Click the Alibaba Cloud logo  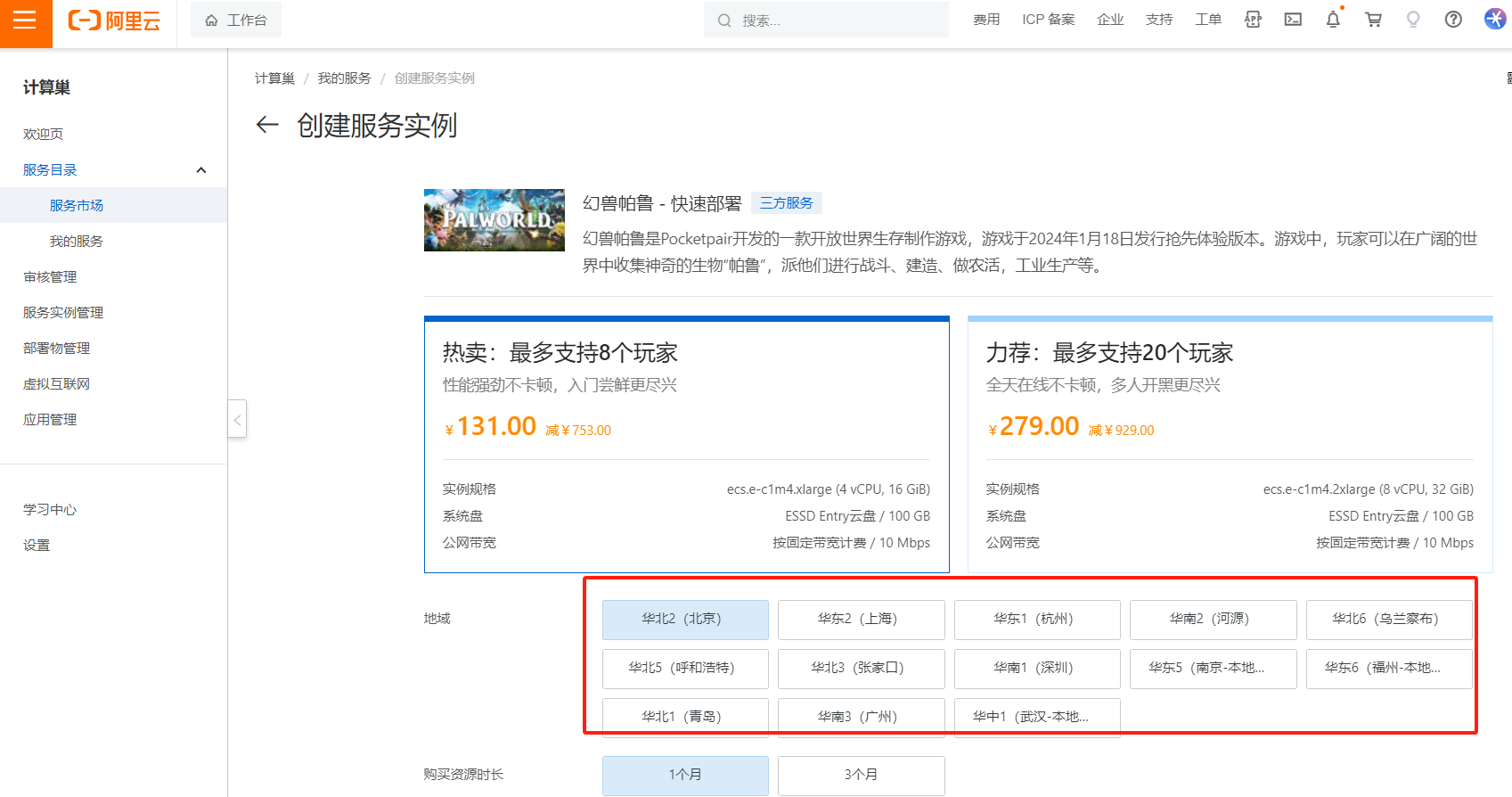pyautogui.click(x=114, y=21)
